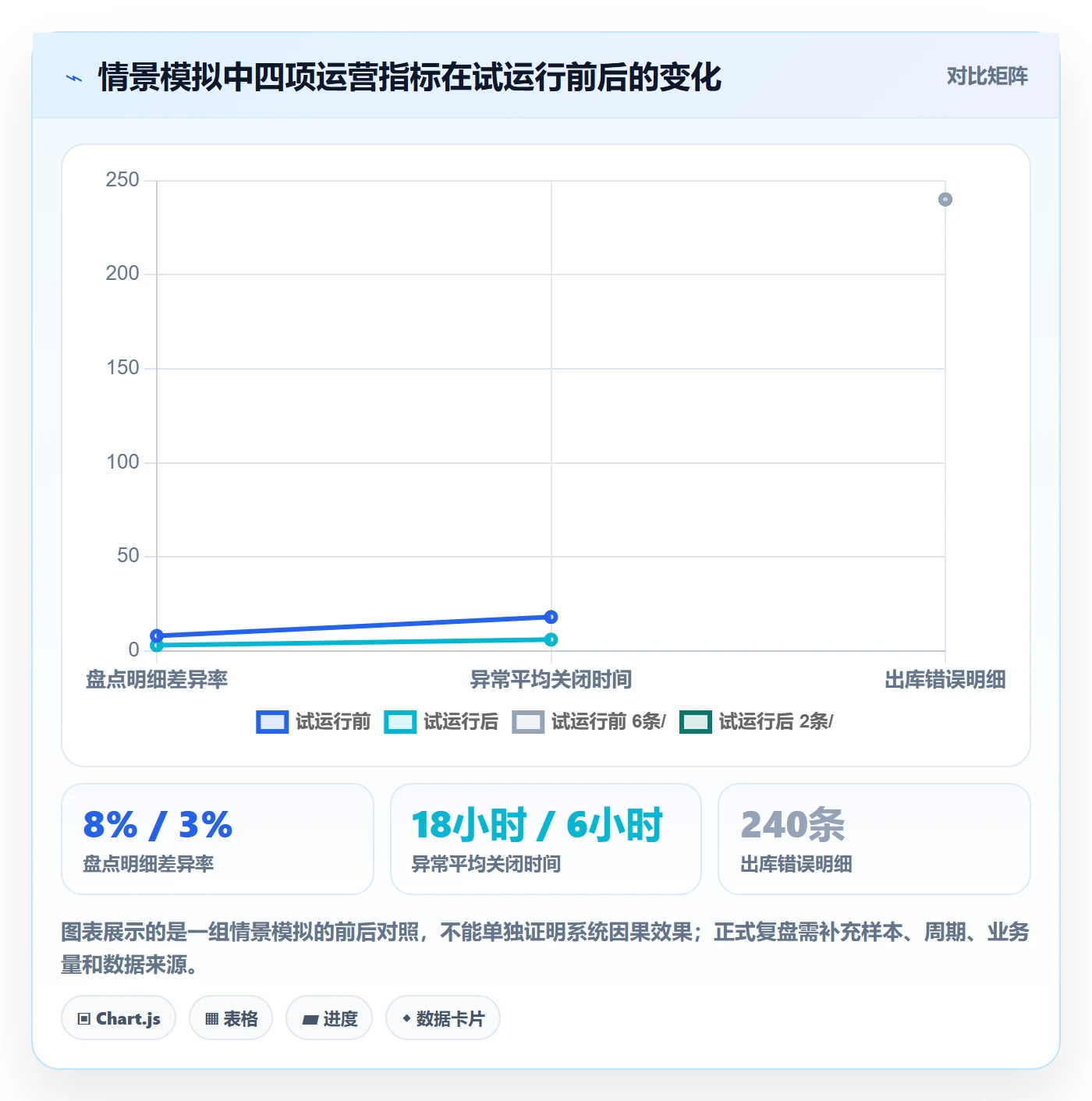Click the gray data point near 240
The height and width of the screenshot is (1101, 1092).
pyautogui.click(x=945, y=200)
